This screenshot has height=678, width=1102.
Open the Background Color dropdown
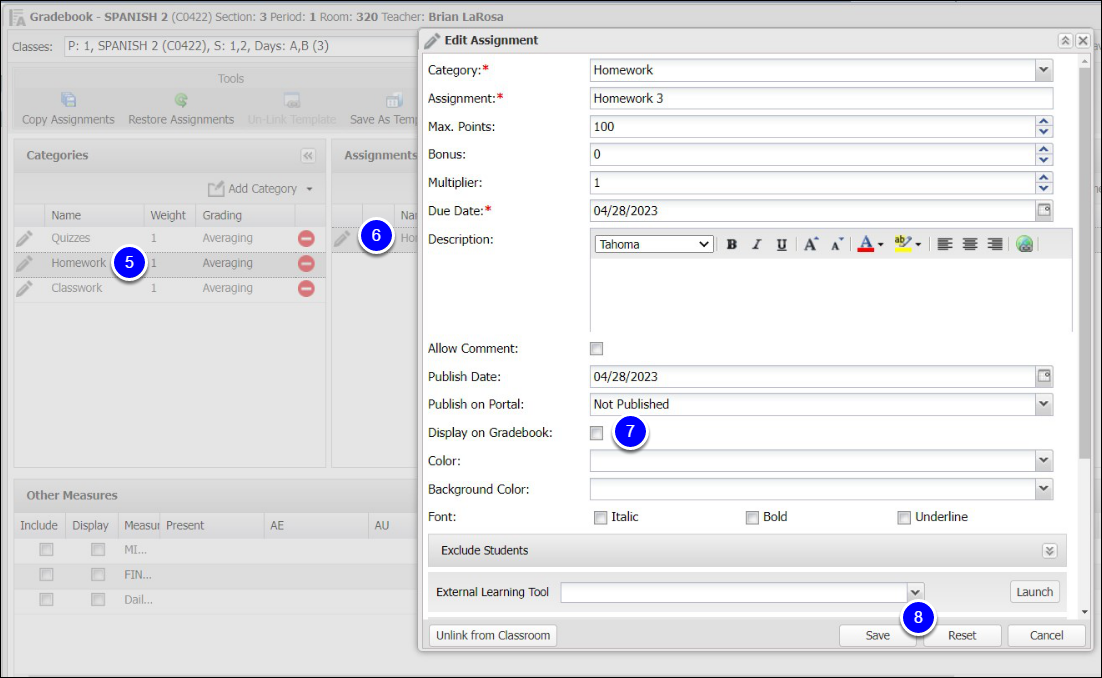tap(1044, 488)
